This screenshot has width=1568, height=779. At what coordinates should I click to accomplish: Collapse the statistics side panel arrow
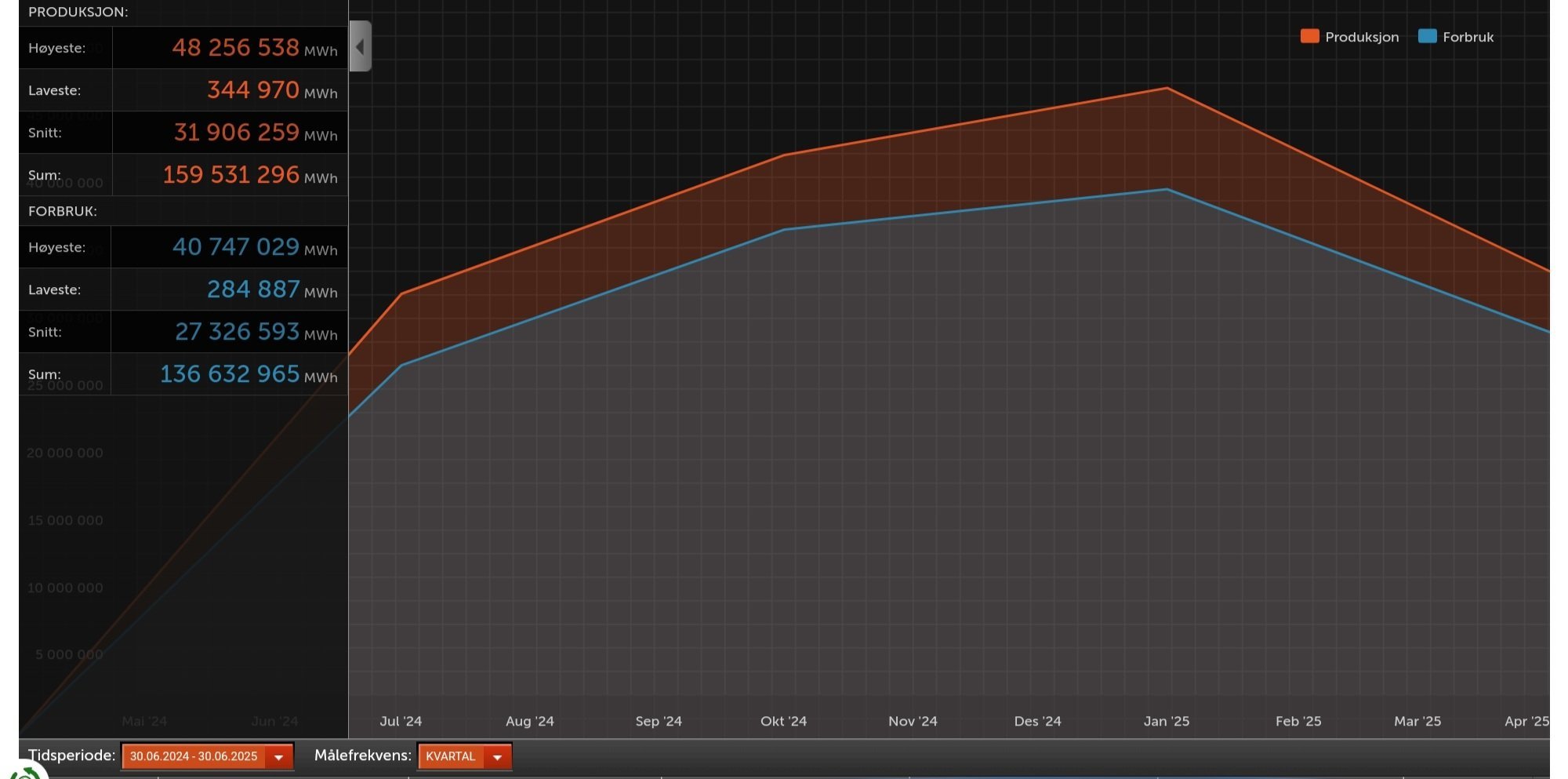click(360, 46)
